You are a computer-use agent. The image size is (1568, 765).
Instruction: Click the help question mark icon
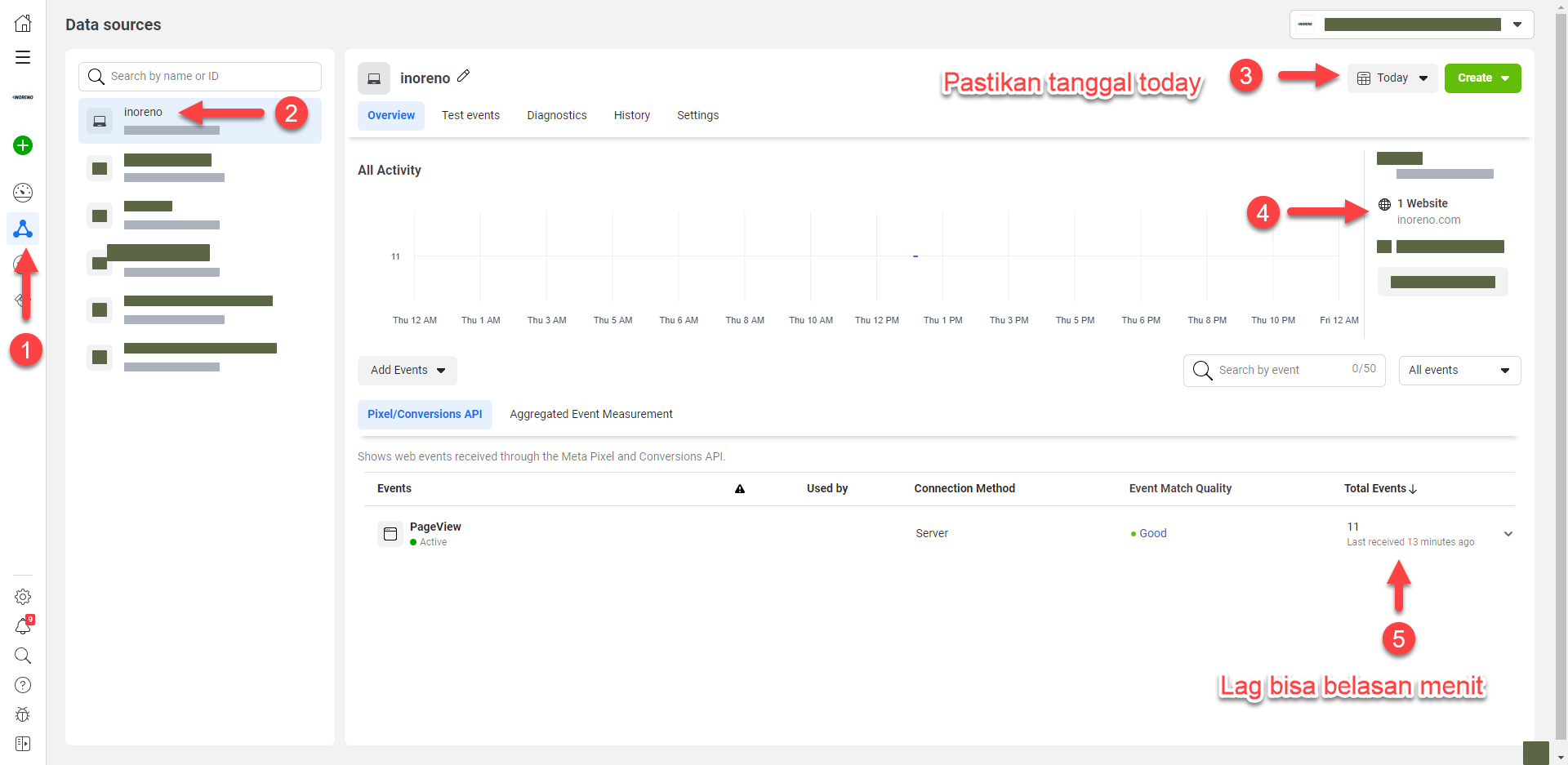point(23,685)
